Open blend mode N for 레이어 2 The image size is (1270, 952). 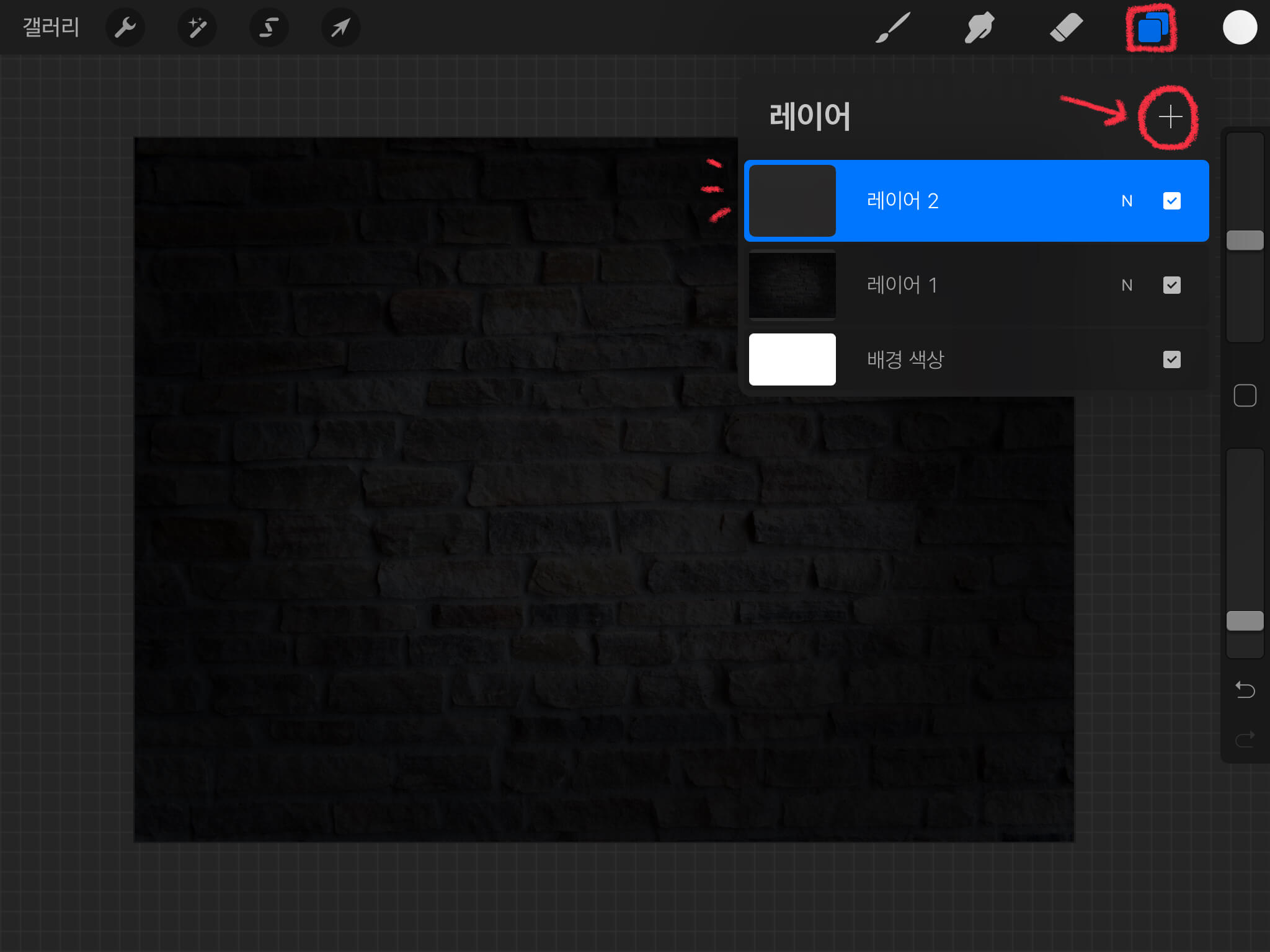(x=1127, y=201)
